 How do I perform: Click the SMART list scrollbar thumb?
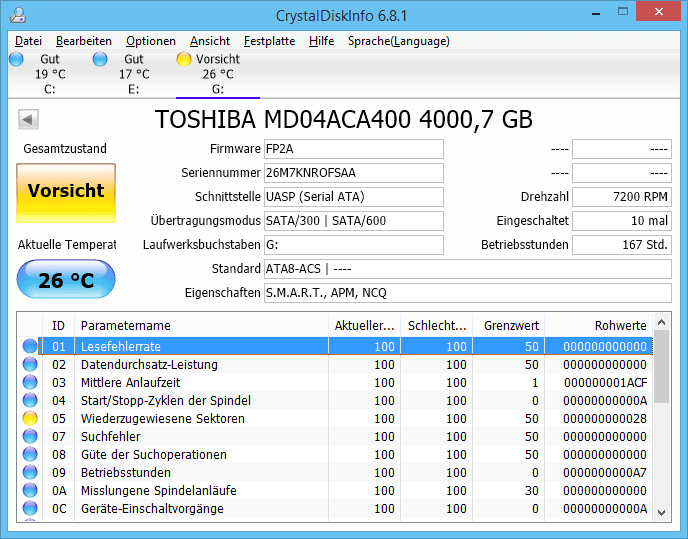[662, 367]
